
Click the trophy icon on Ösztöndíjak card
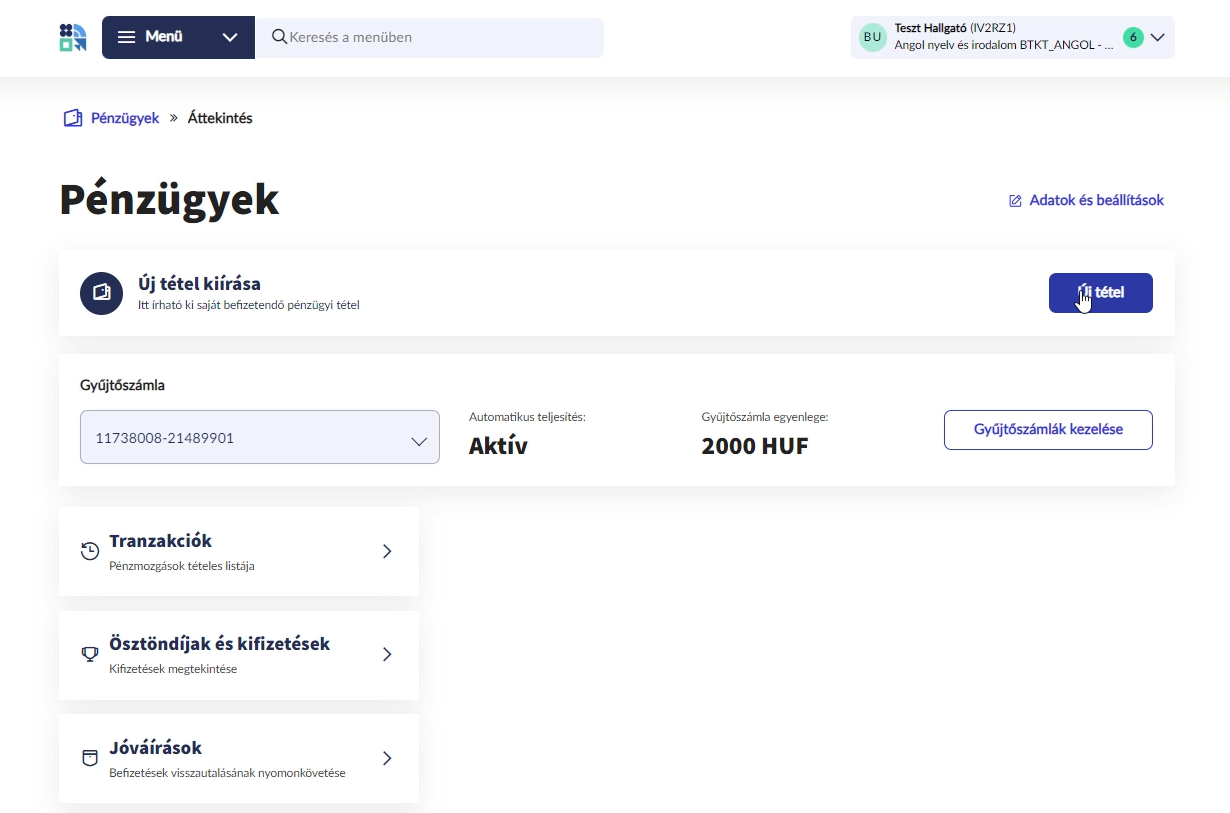89,654
